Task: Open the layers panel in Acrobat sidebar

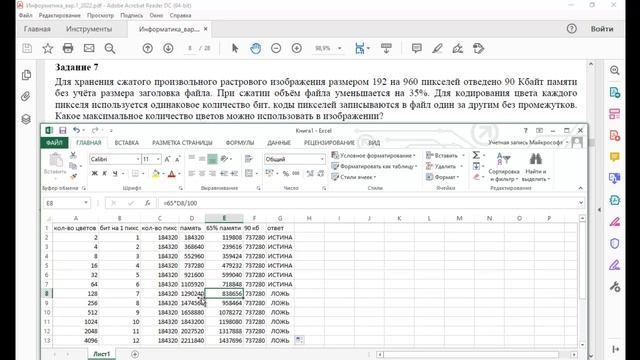Action: 26,119
